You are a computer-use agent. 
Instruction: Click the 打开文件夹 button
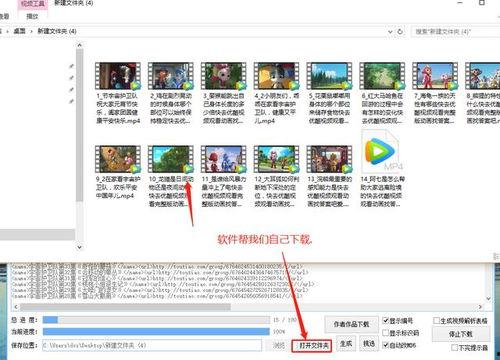tap(312, 346)
